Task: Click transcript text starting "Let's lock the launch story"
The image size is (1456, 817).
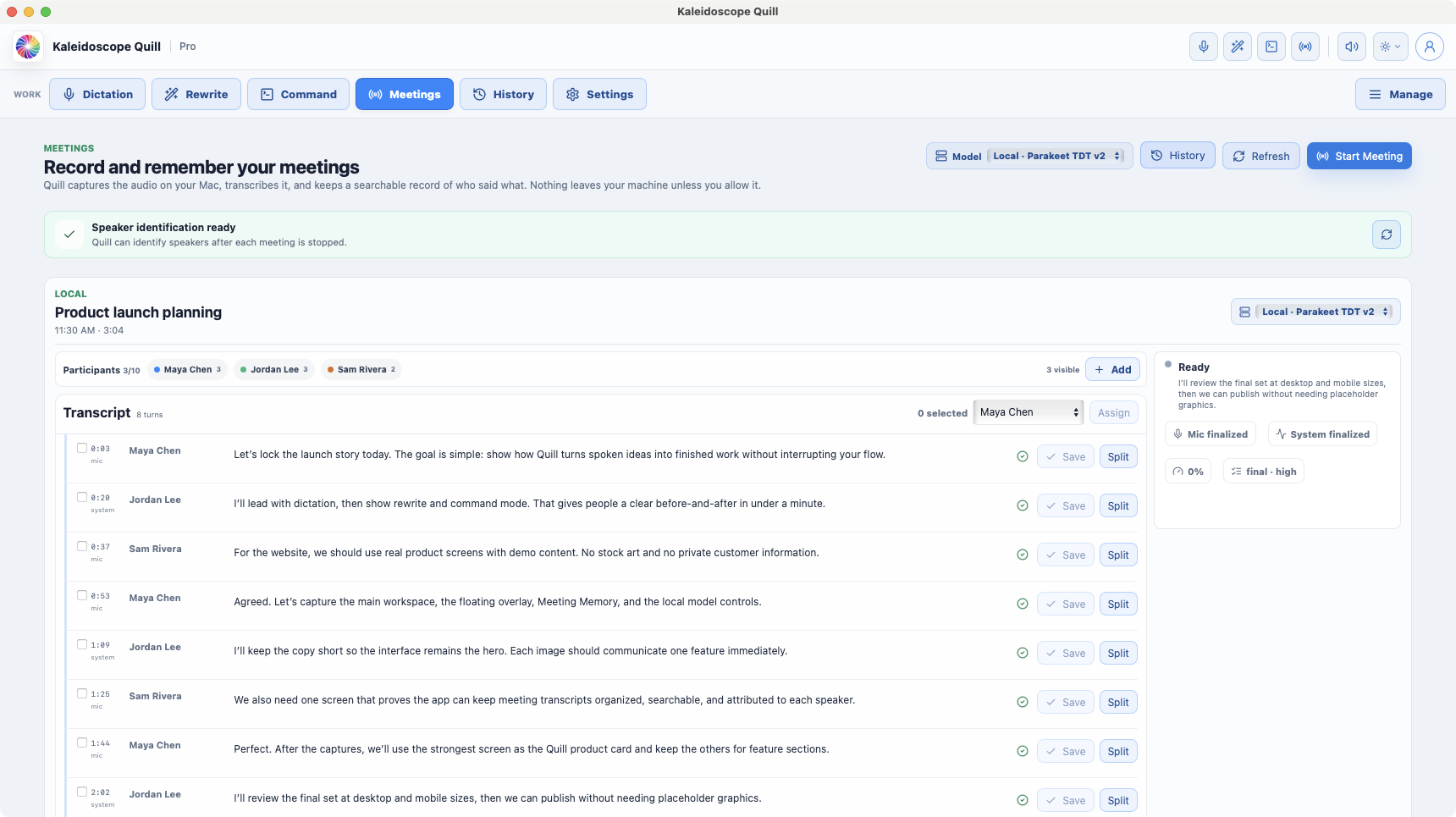Action: (560, 455)
